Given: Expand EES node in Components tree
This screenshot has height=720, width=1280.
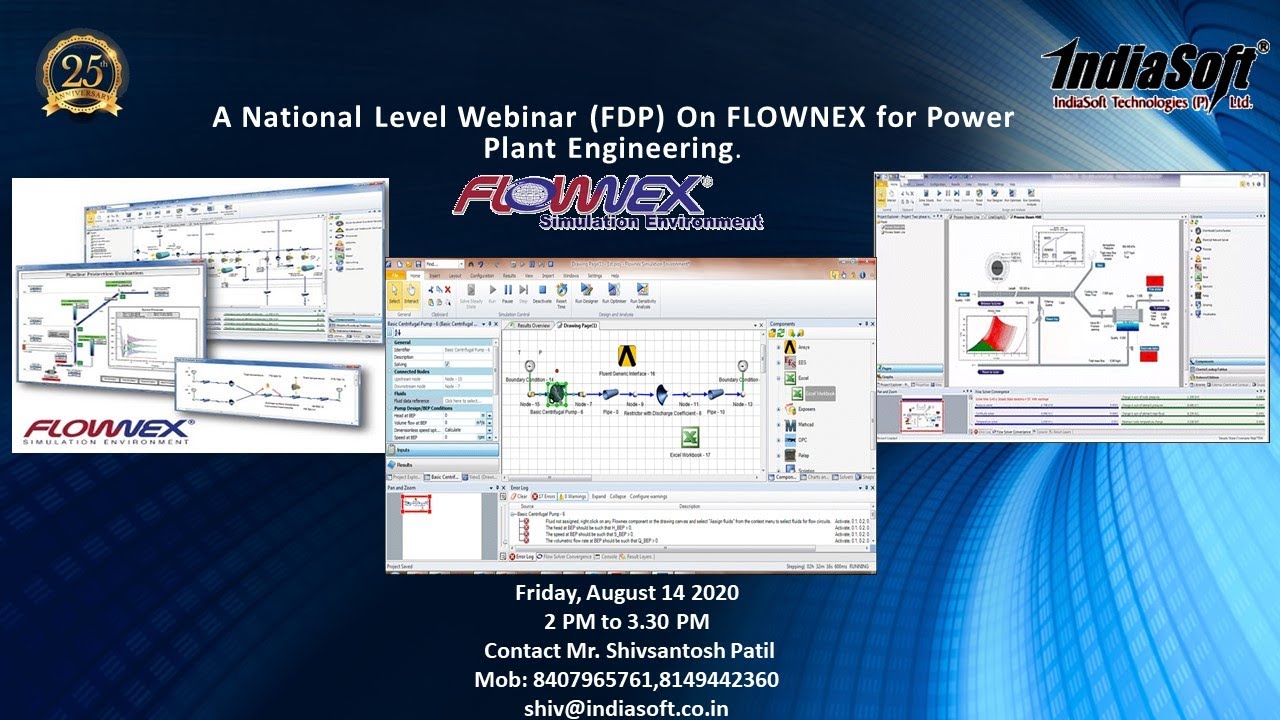Looking at the screenshot, I should 778,363.
